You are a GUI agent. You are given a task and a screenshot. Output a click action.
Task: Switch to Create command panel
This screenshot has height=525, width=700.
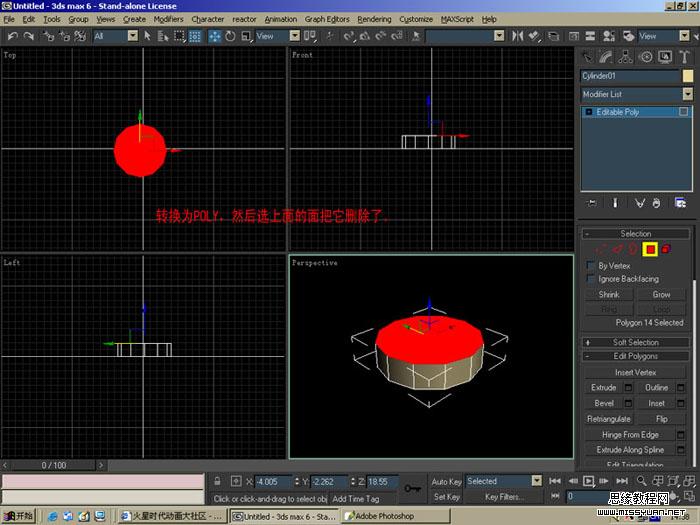[x=587, y=57]
